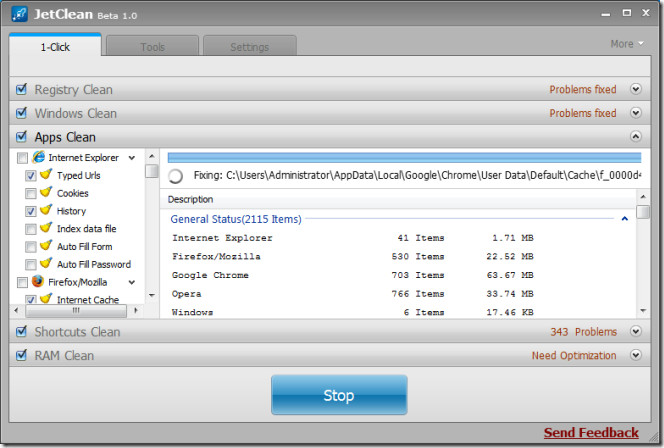Check the Firefox/Mozilla group checkbox
This screenshot has height=448, width=664.
pos(22,282)
